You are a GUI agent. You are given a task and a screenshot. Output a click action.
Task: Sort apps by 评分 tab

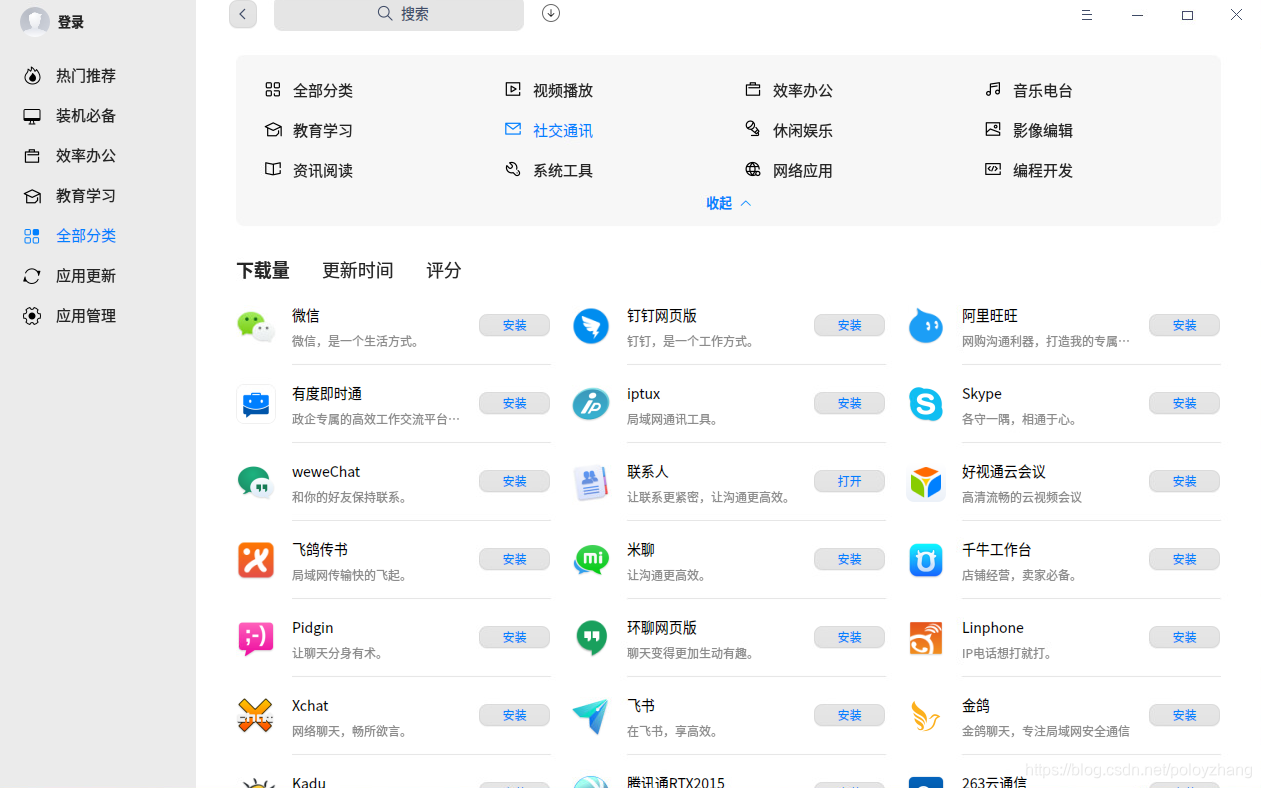click(x=444, y=271)
